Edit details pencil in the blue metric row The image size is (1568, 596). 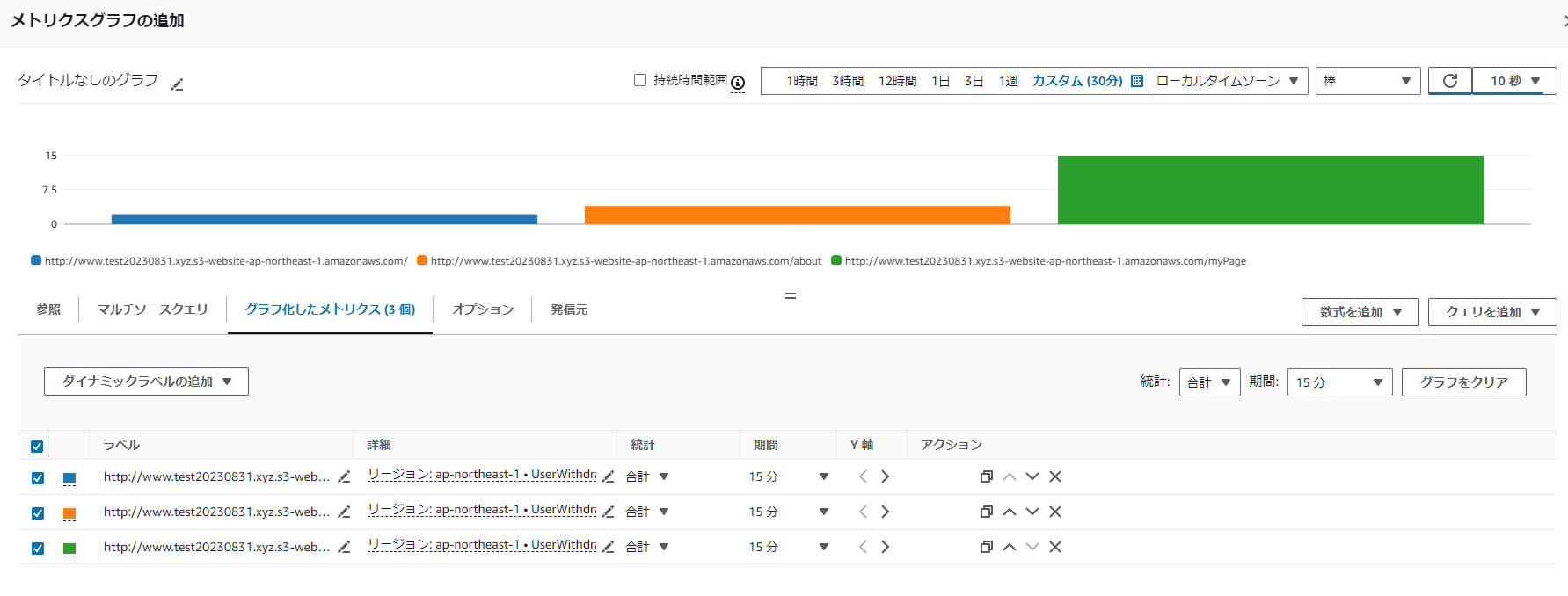point(608,476)
